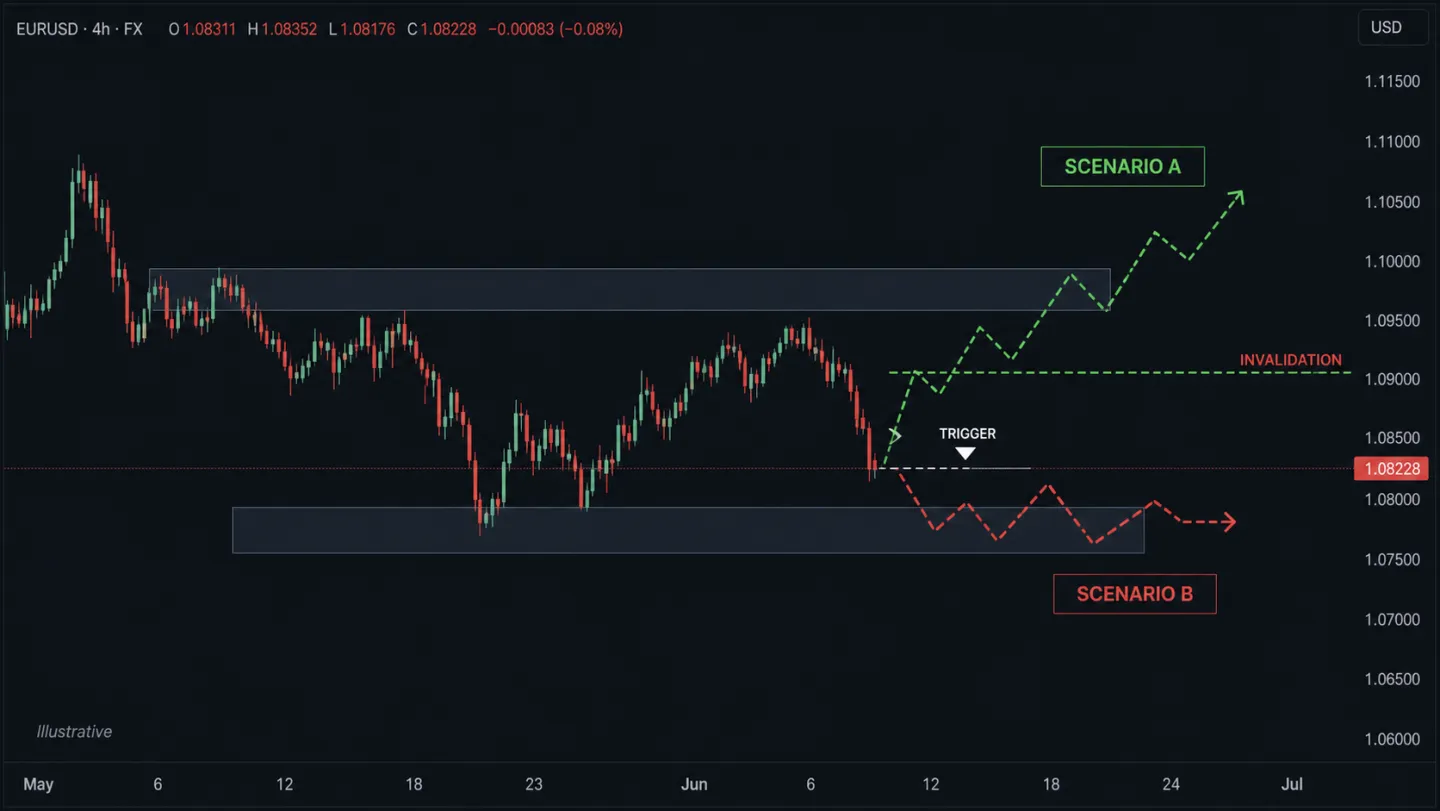The image size is (1440, 811).
Task: Click the EURUSD · 4h · FX symbol title
Action: (80, 30)
